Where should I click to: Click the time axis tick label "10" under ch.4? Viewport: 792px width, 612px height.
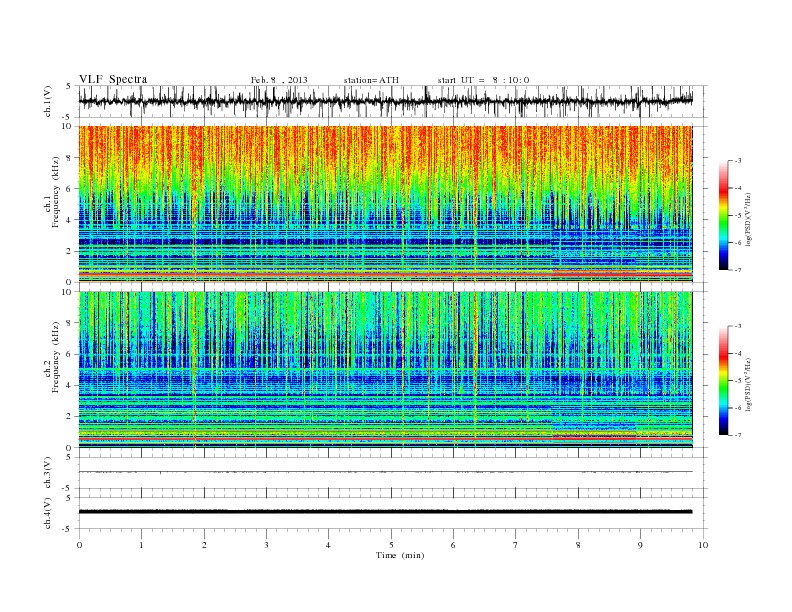(x=703, y=545)
